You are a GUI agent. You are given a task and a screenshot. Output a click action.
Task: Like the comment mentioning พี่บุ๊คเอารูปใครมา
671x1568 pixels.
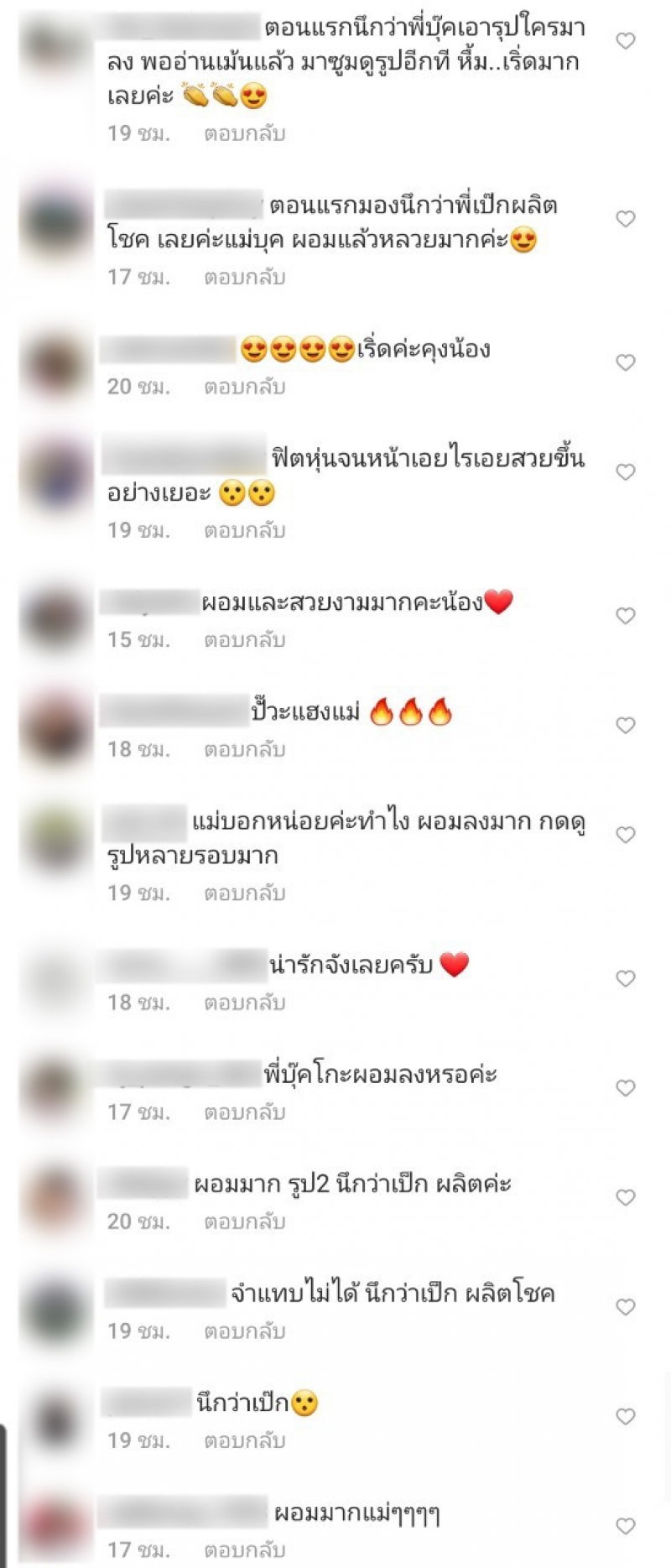pos(626,41)
